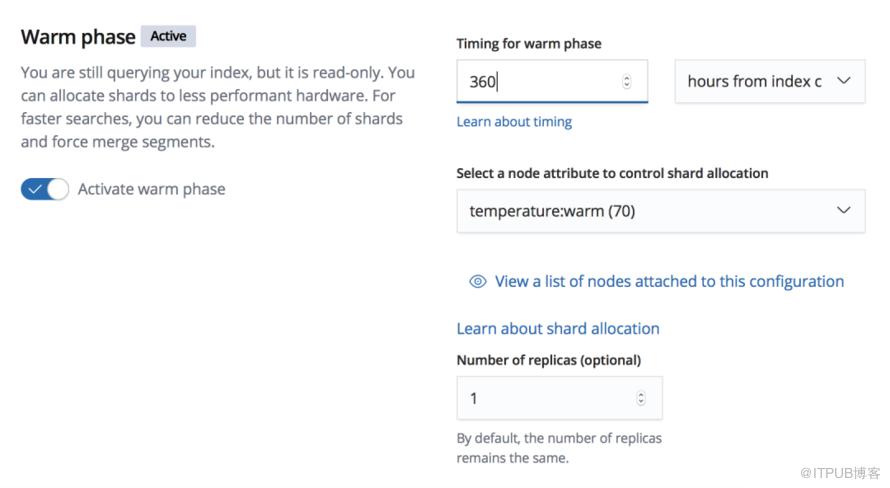Click the spinner arrows in Number of replicas
890x488 pixels.
tap(641, 398)
